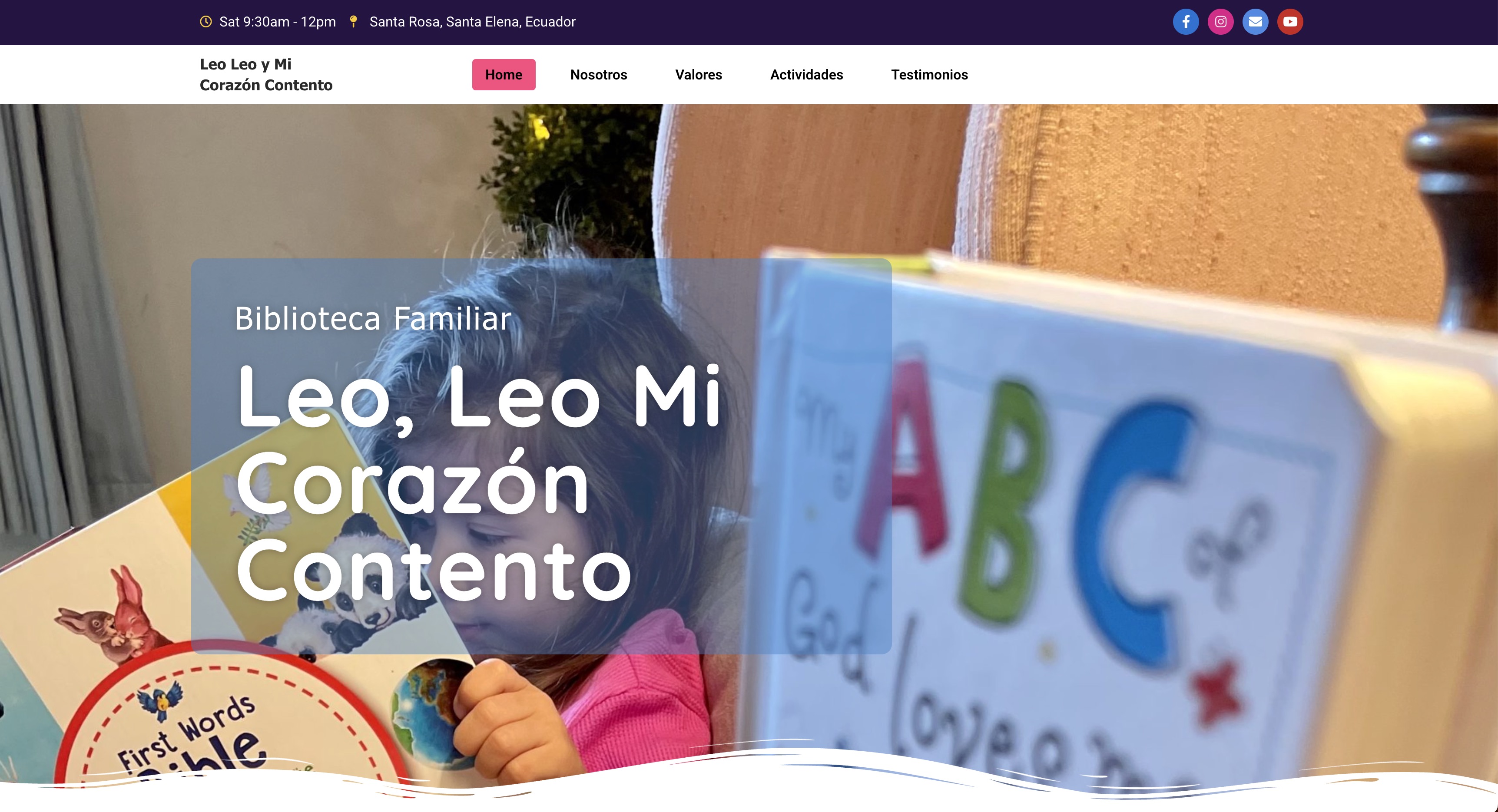
Task: Click the Santa Rosa, Santa Elena, Ecuador address
Action: coord(472,22)
